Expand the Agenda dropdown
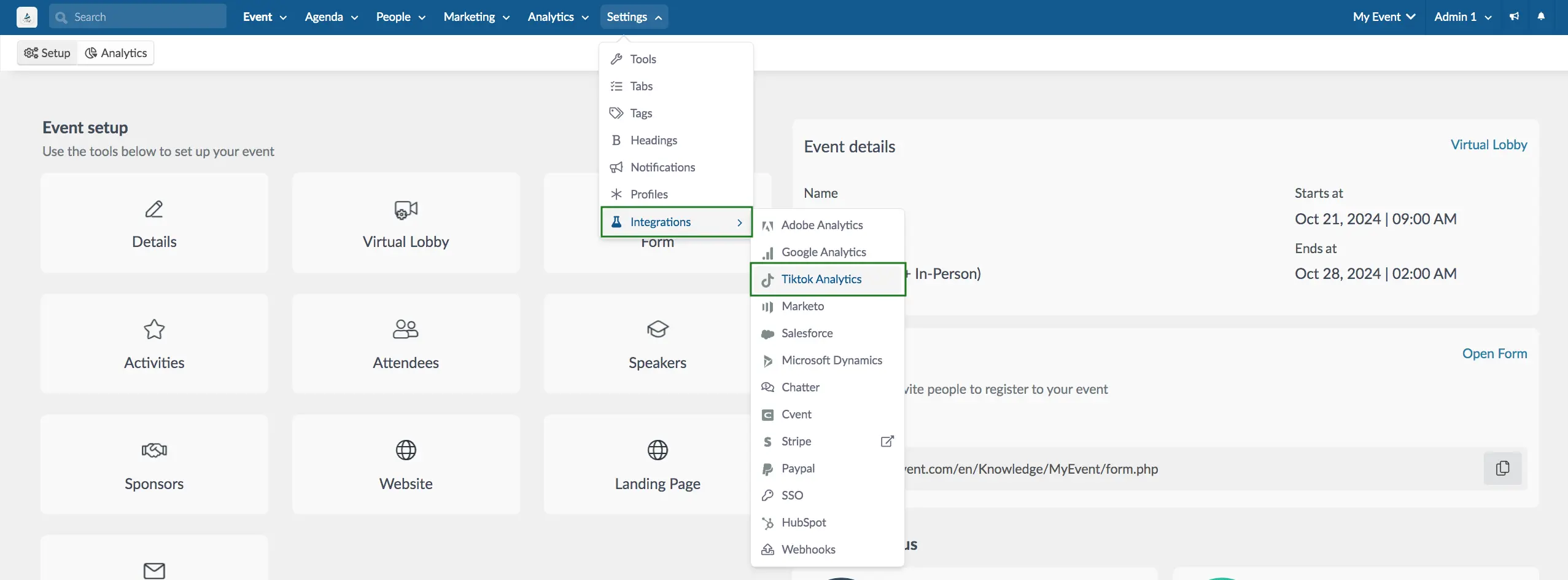 (x=331, y=17)
